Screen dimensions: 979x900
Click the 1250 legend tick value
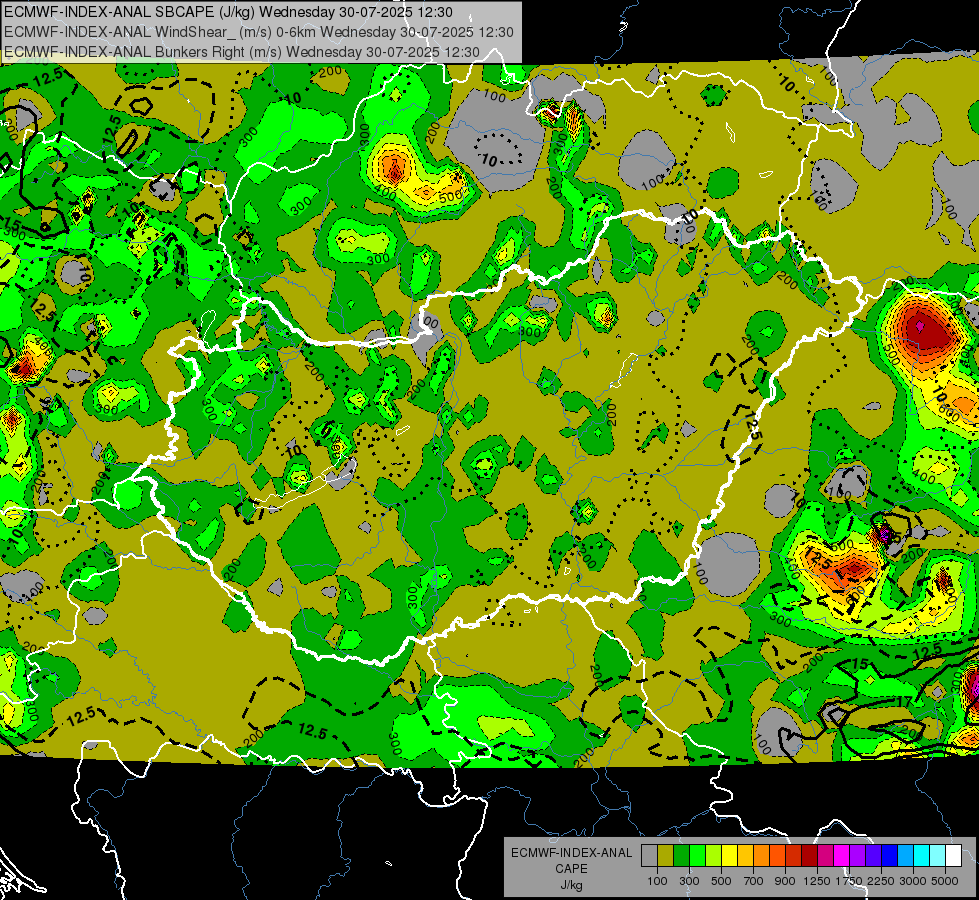(817, 881)
